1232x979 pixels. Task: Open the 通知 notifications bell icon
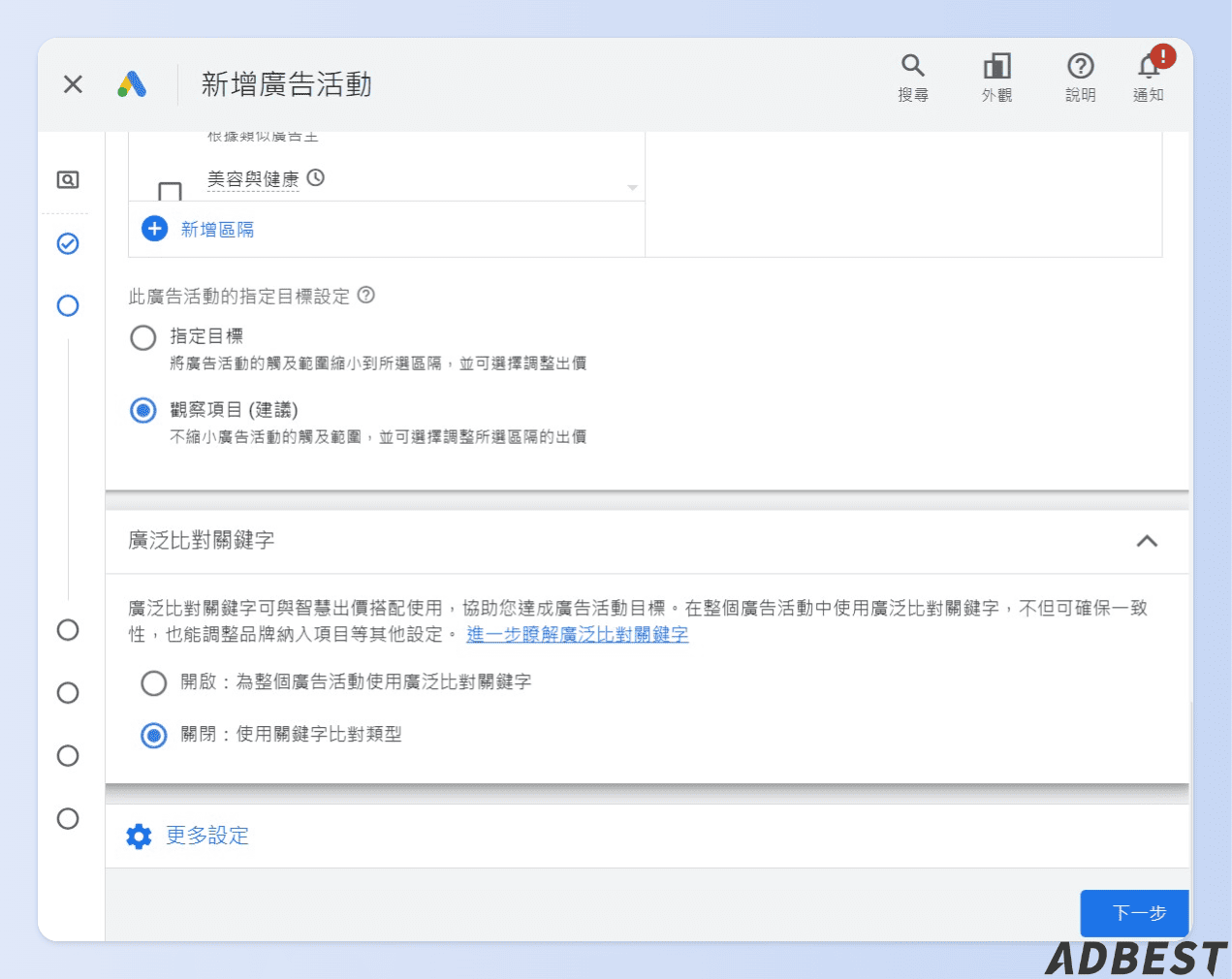click(x=1148, y=64)
